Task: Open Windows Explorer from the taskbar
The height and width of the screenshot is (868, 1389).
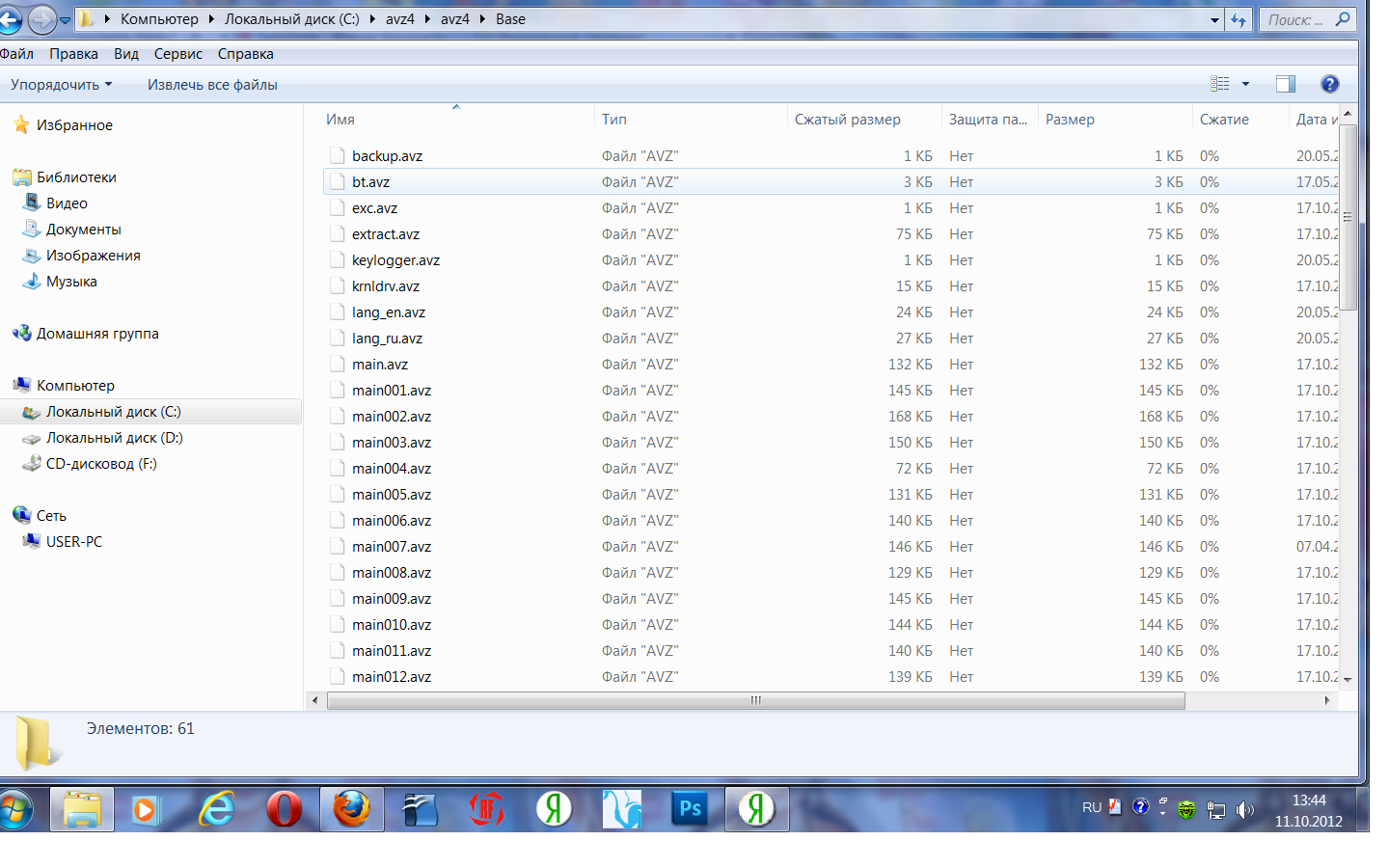Action: tap(82, 809)
